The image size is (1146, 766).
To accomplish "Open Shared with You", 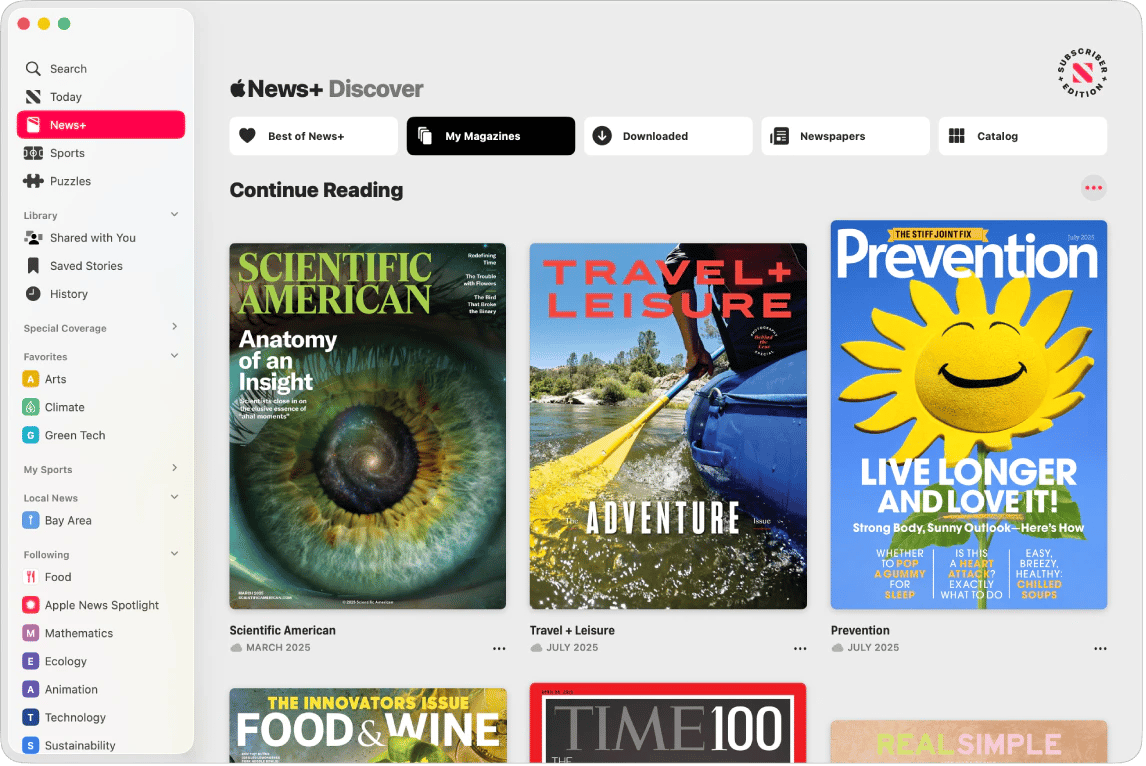I will click(92, 238).
